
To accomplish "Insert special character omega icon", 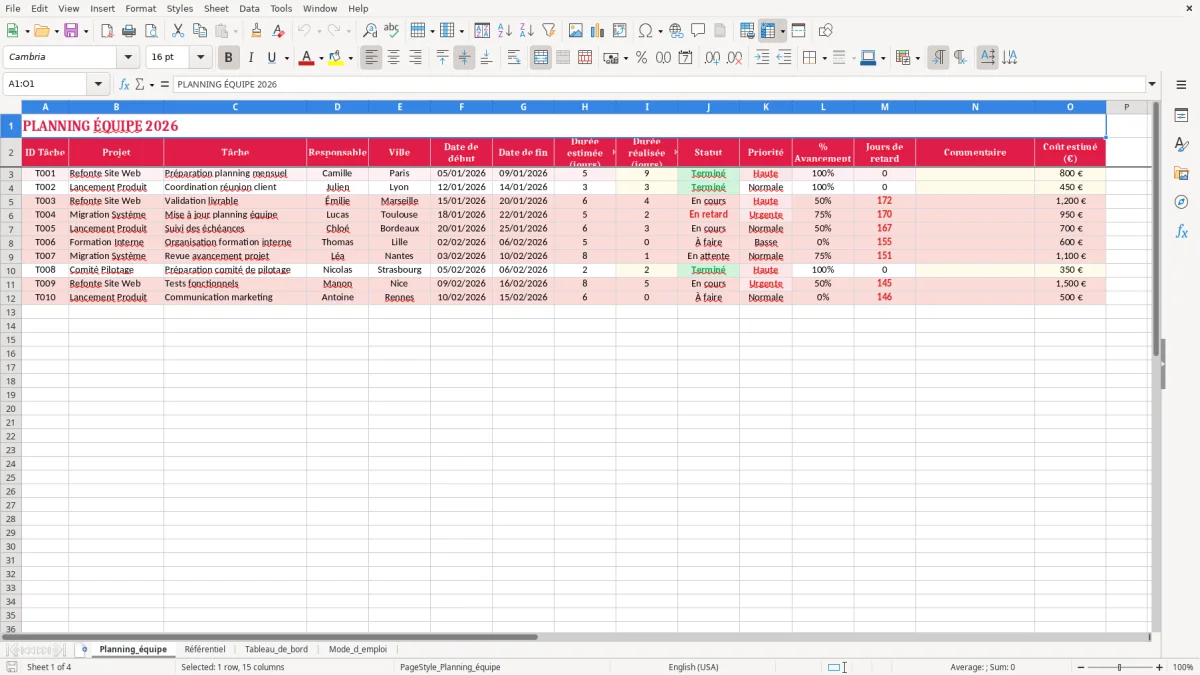I will click(x=646, y=31).
